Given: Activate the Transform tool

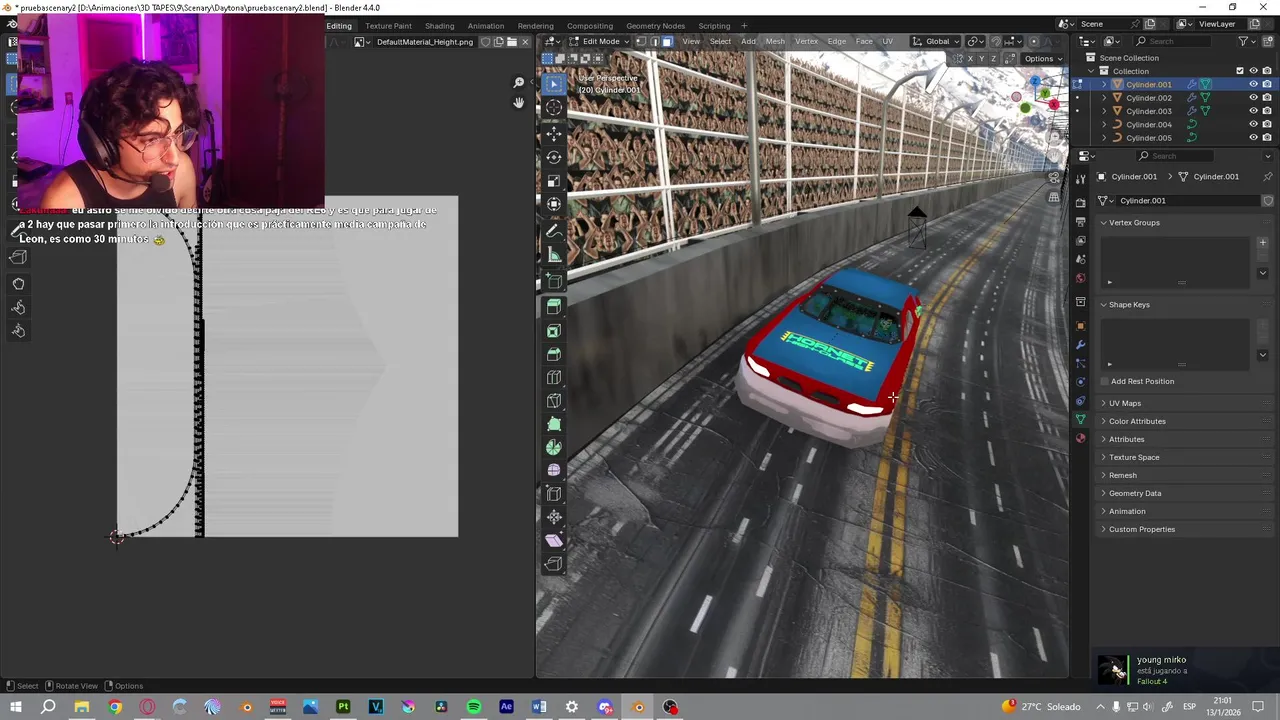Looking at the screenshot, I should tap(554, 205).
